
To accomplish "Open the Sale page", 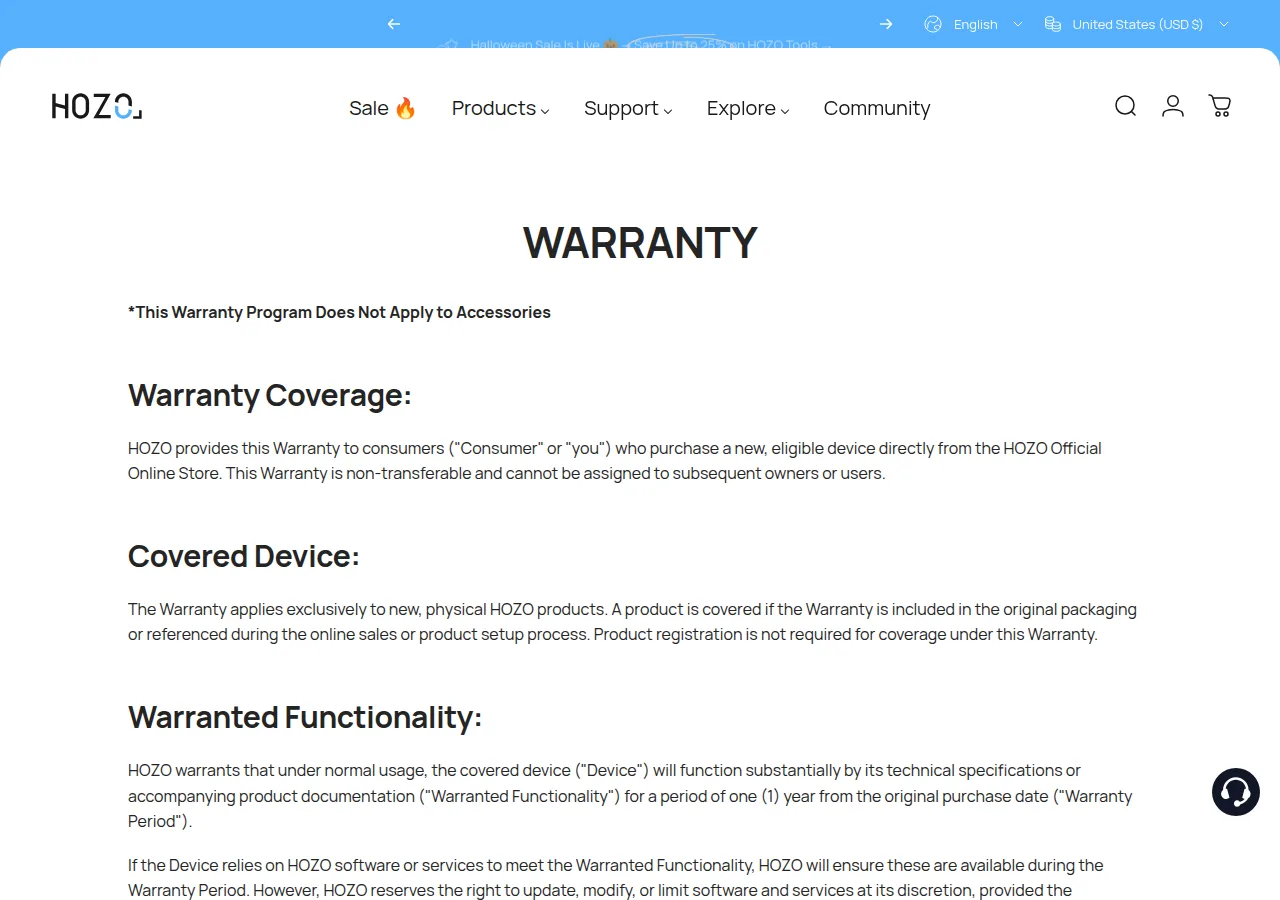I will [383, 108].
